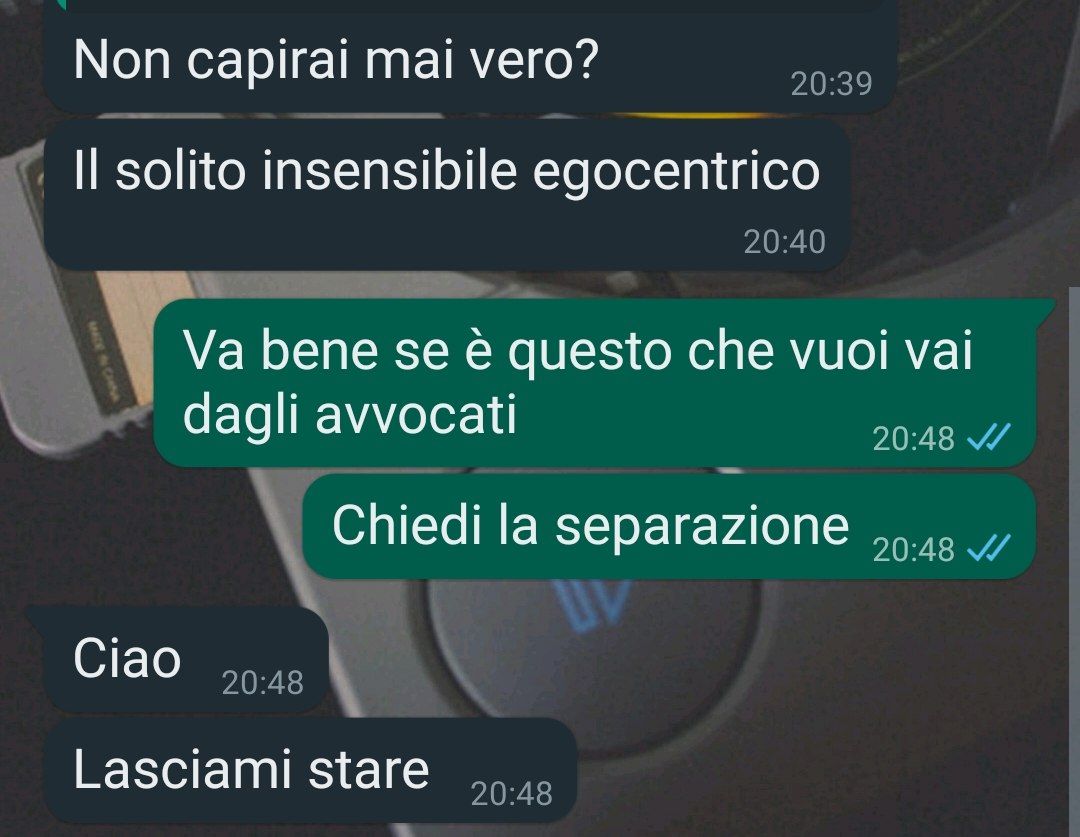This screenshot has height=837, width=1080.
Task: Select the 'Il solito insensibile egocentrico' message
Action: point(446,195)
